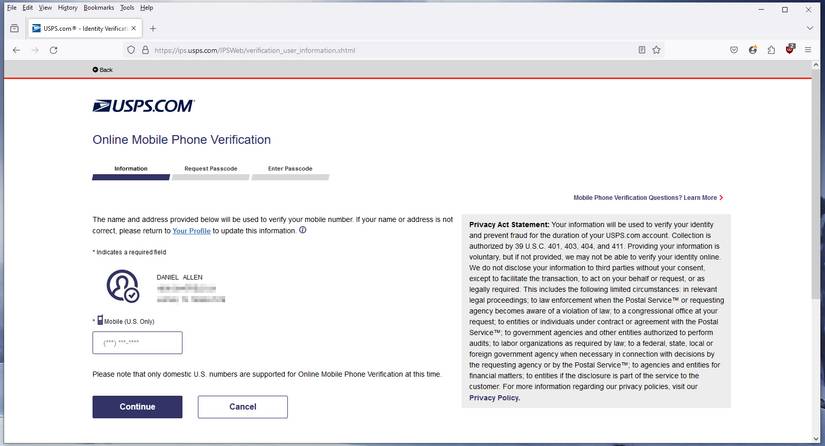Open the Bookmarks menu

98,7
